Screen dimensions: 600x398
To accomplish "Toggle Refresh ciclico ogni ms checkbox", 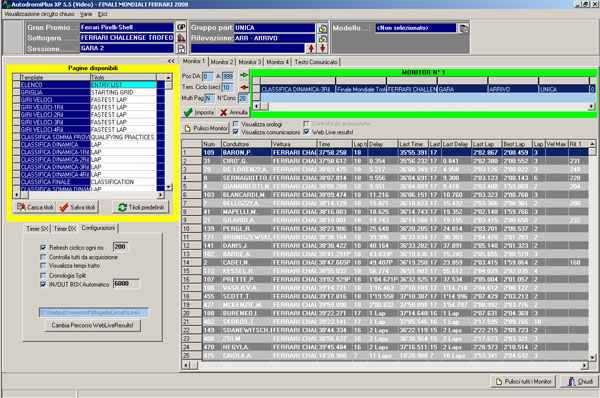I will (43, 248).
